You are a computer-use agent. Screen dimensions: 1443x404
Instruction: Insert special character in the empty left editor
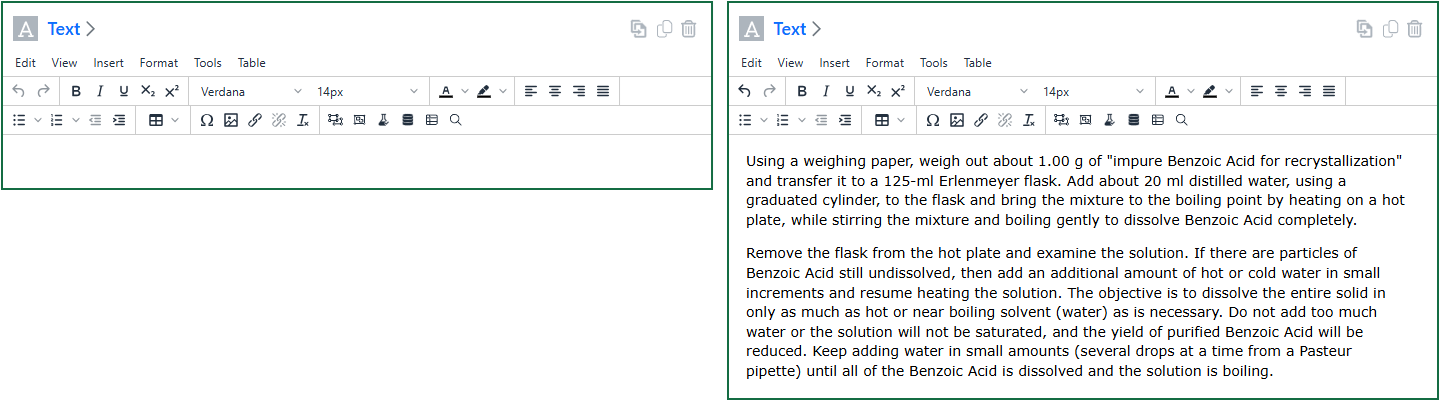tap(207, 120)
